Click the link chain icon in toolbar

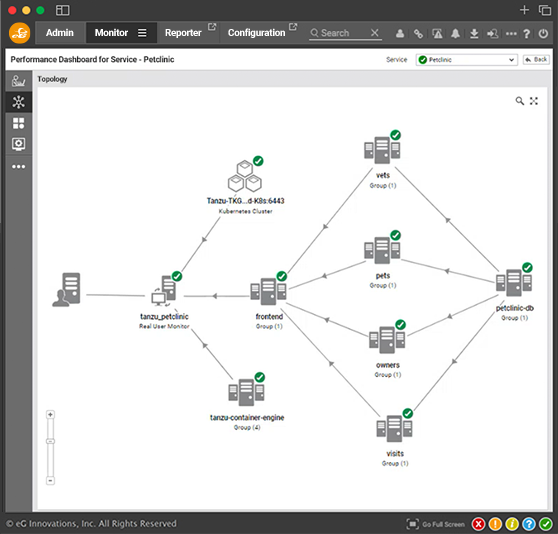[418, 33]
